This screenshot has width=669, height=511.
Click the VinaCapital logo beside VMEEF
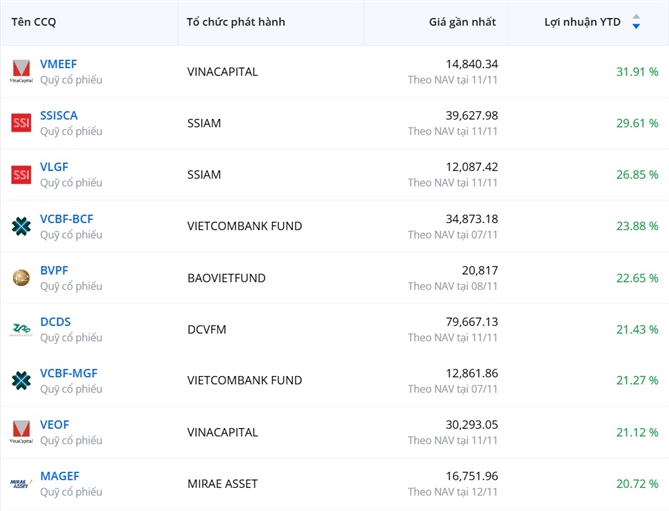tap(20, 71)
